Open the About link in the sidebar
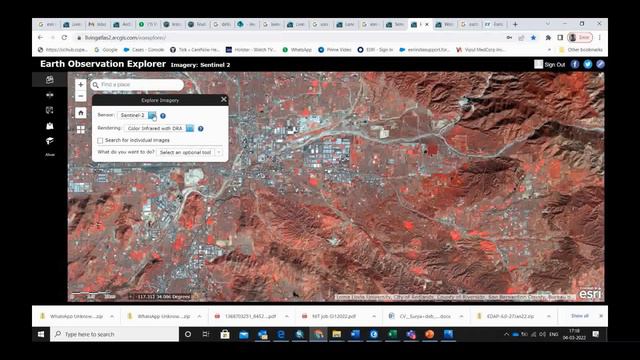The height and width of the screenshot is (360, 640). pos(50,155)
